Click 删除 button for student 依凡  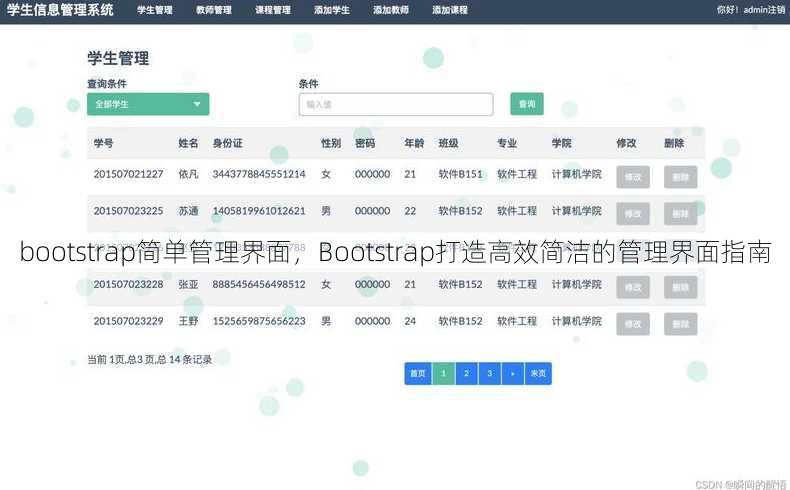[680, 177]
